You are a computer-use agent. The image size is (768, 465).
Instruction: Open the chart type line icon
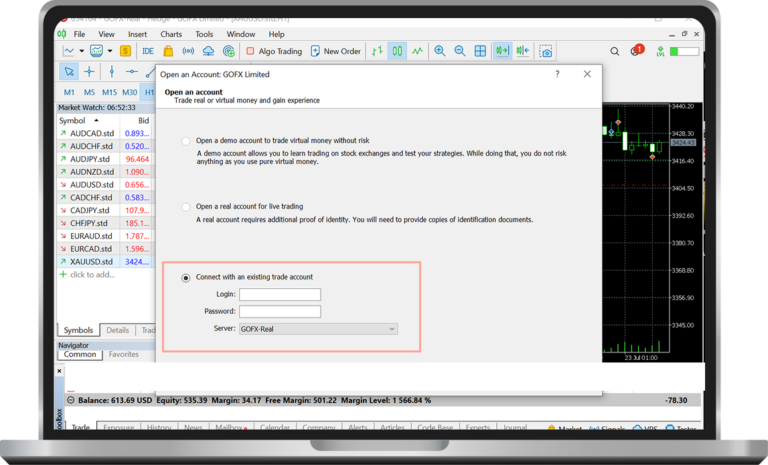[69, 51]
